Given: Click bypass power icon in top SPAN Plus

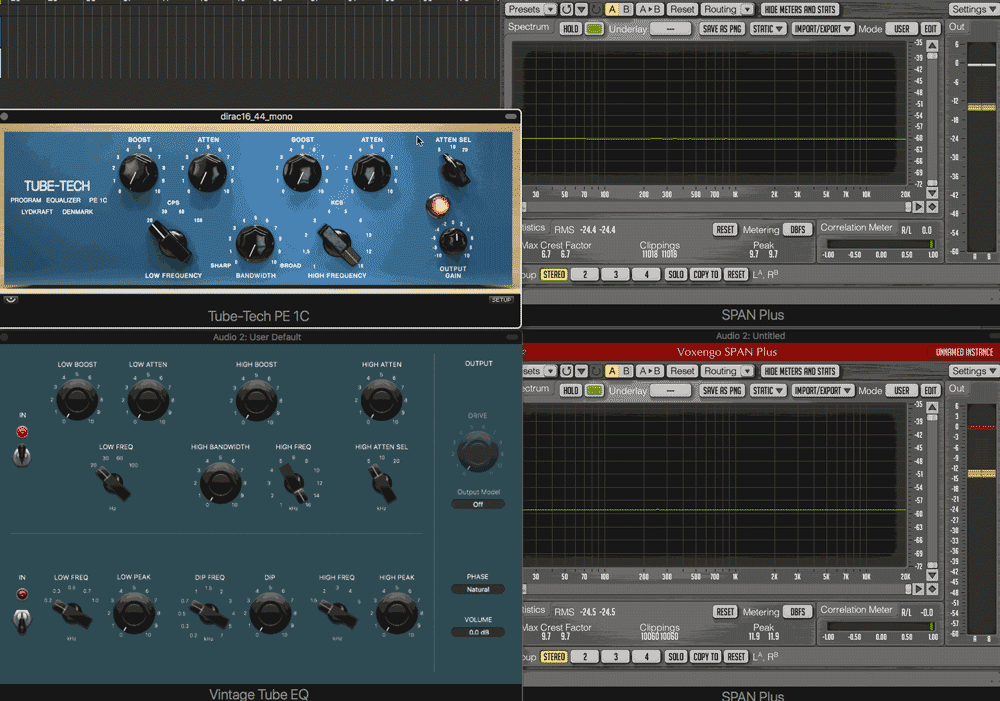Looking at the screenshot, I should 596,10.
